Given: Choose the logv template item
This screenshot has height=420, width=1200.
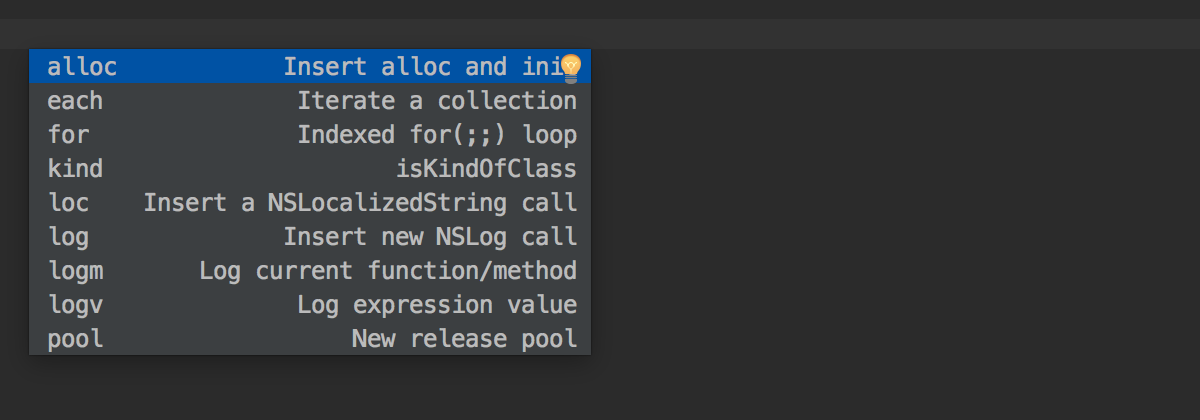Looking at the screenshot, I should tap(310, 305).
